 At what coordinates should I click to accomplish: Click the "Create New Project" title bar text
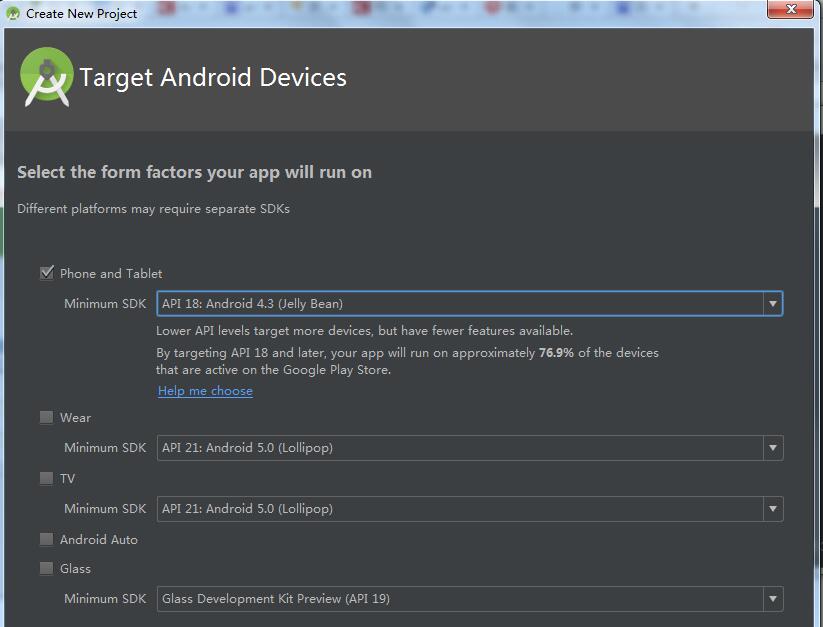pyautogui.click(x=82, y=14)
